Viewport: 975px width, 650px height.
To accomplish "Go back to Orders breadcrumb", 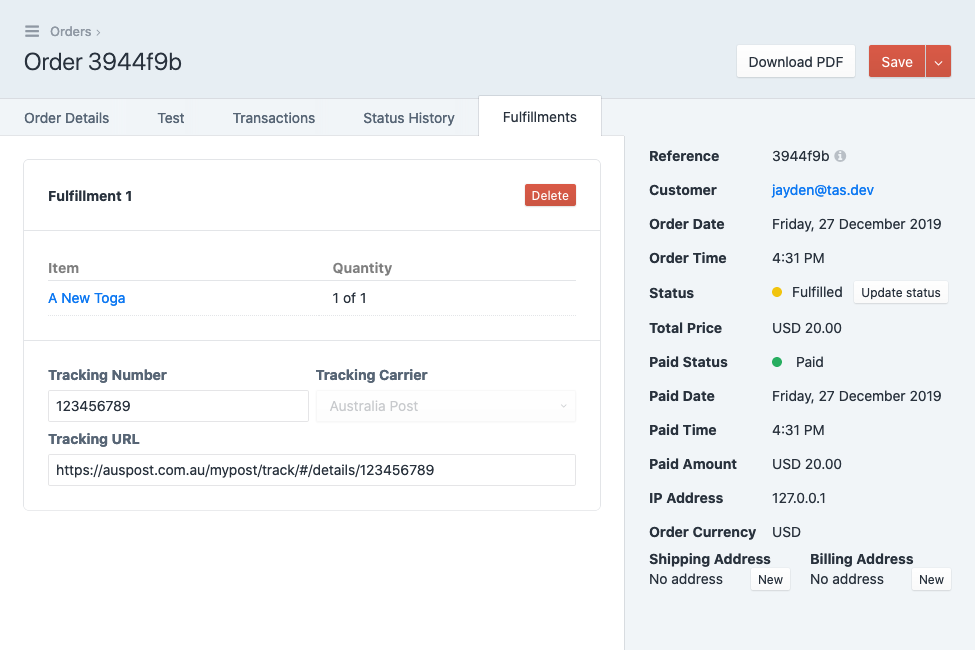I will pyautogui.click(x=70, y=31).
